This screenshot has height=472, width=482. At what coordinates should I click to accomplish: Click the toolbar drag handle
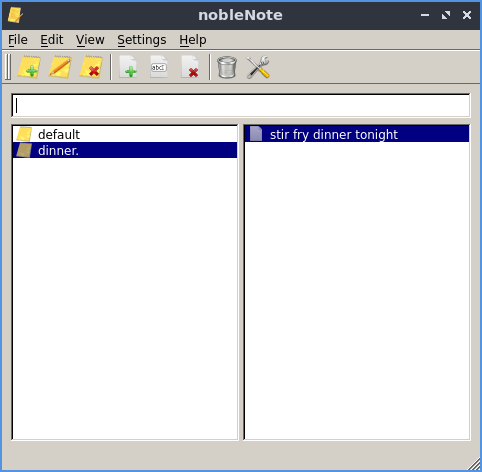tap(8, 67)
